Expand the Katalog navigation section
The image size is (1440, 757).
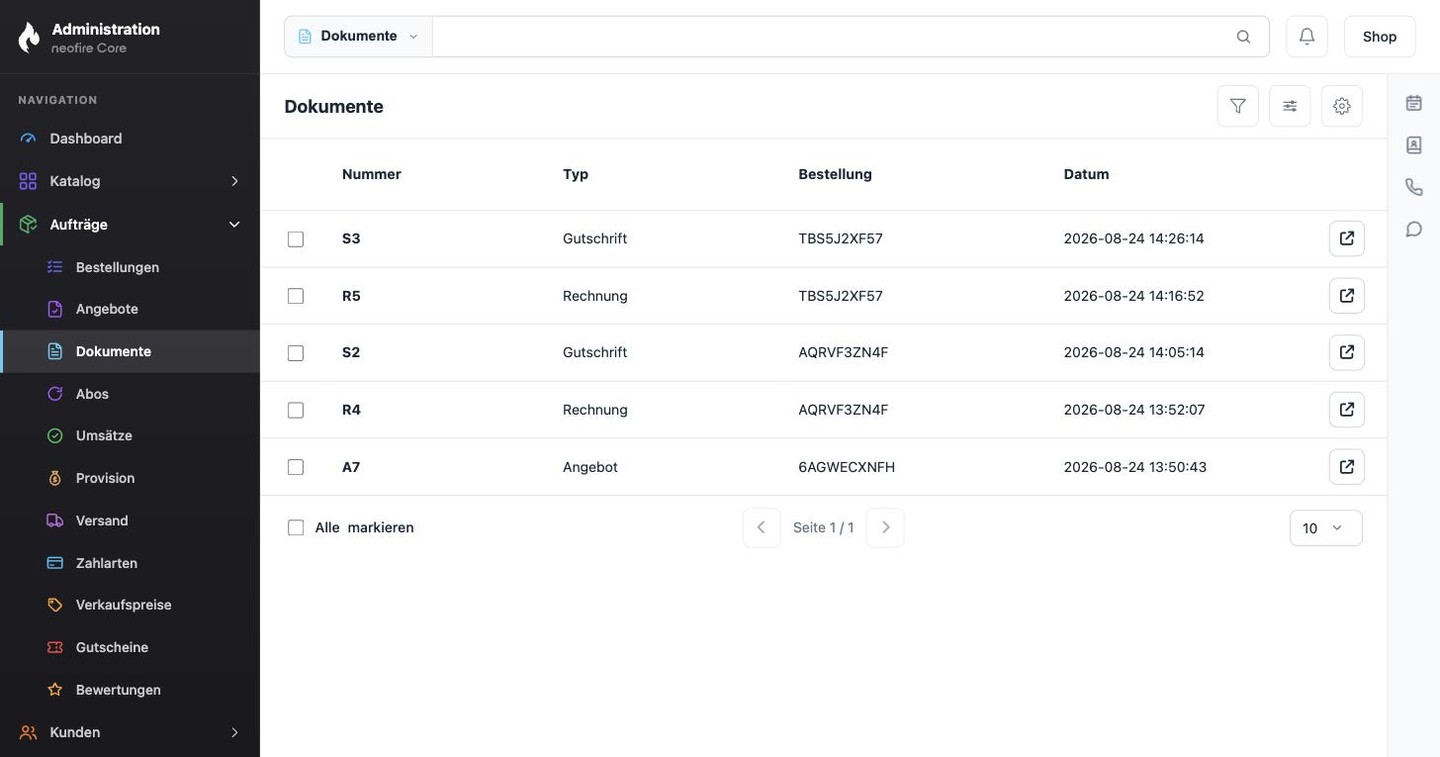[x=130, y=181]
